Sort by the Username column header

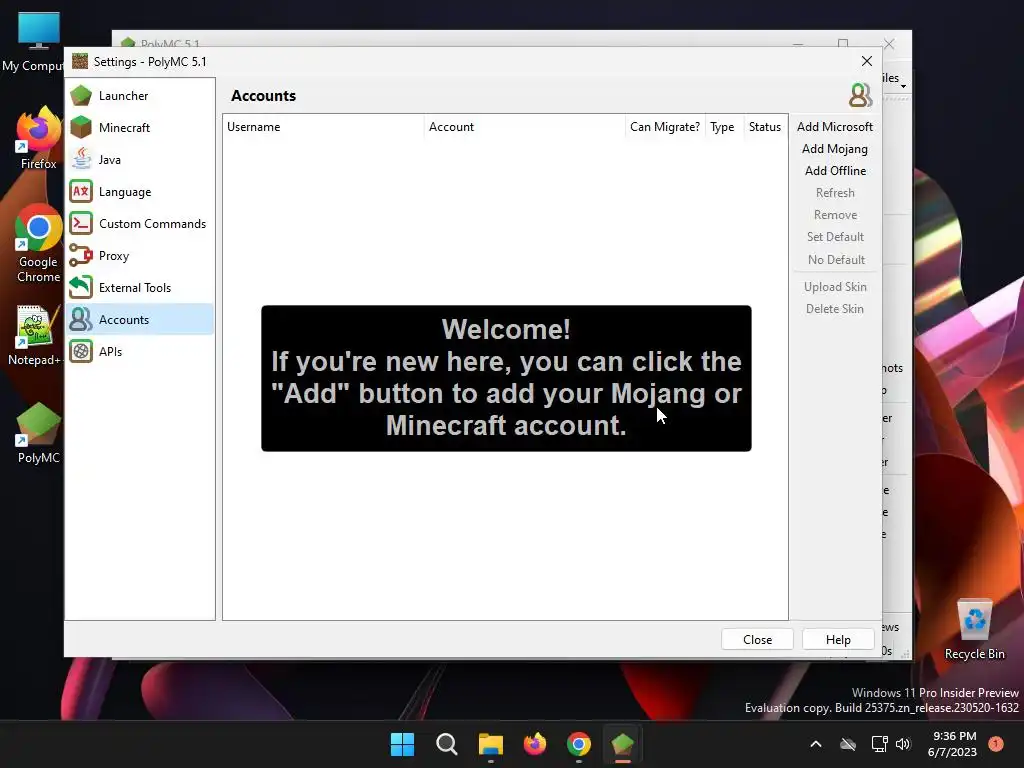point(323,127)
